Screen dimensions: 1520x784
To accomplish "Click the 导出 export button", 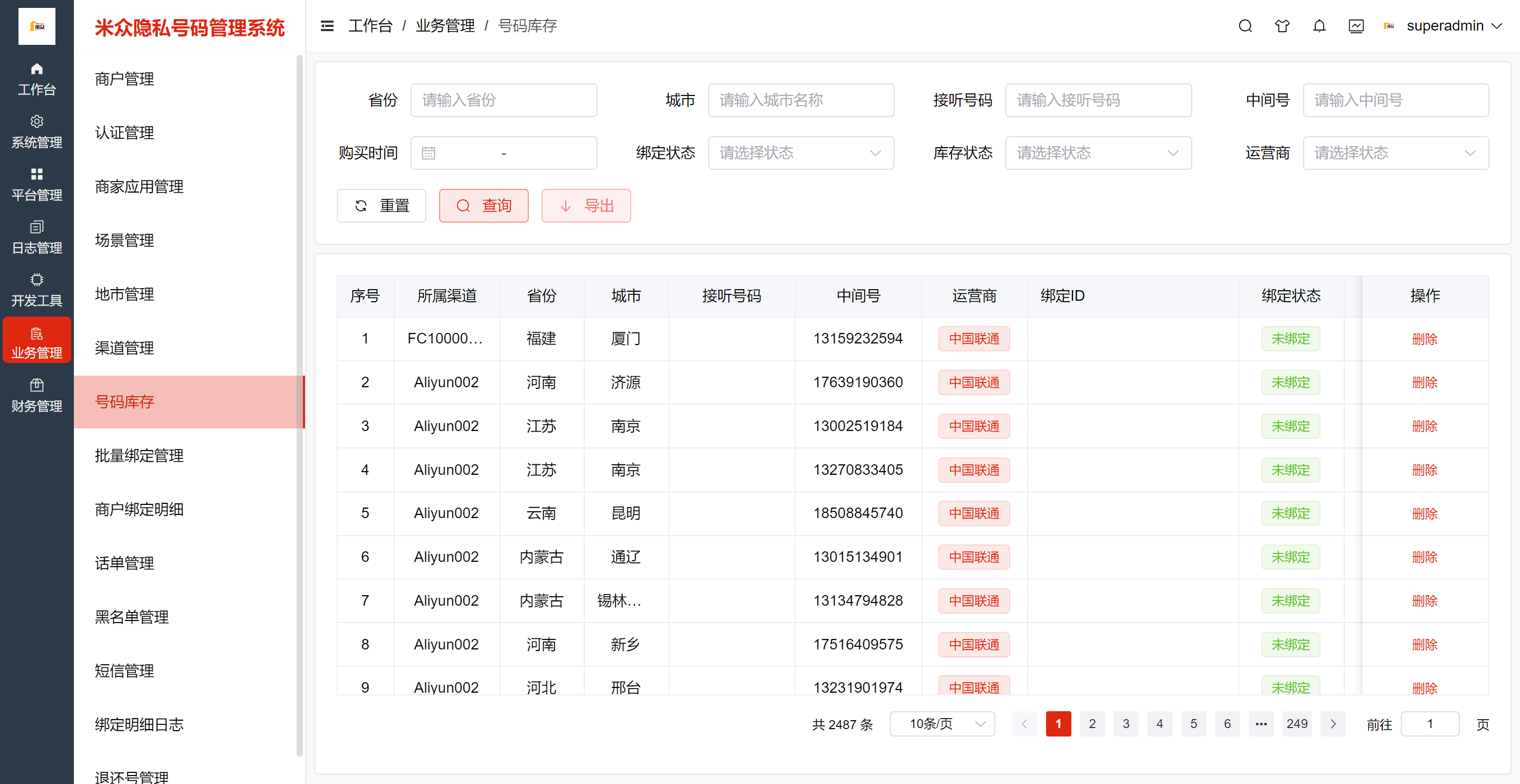I will (x=586, y=205).
